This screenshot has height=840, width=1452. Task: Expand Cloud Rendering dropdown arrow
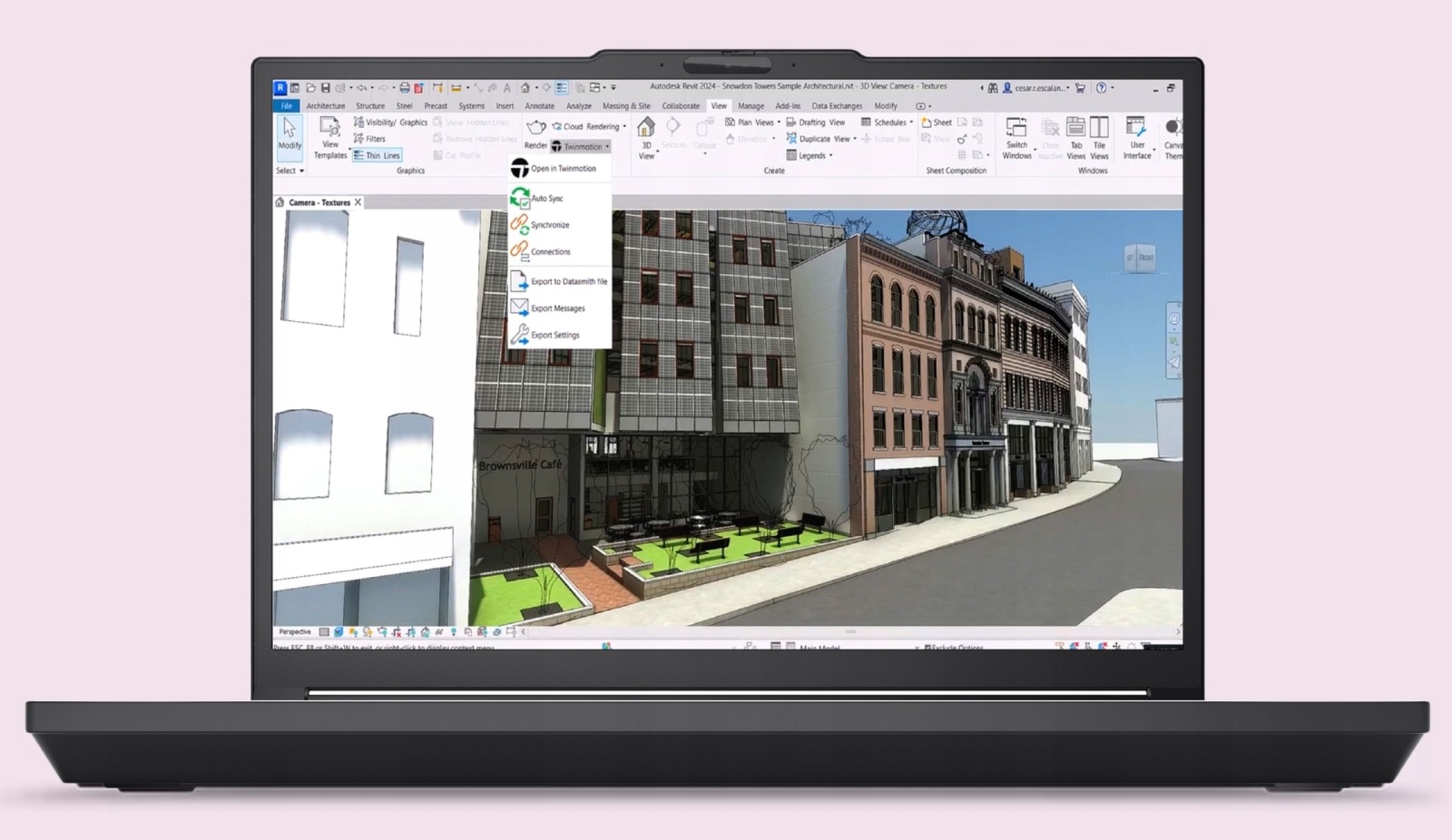pos(624,127)
